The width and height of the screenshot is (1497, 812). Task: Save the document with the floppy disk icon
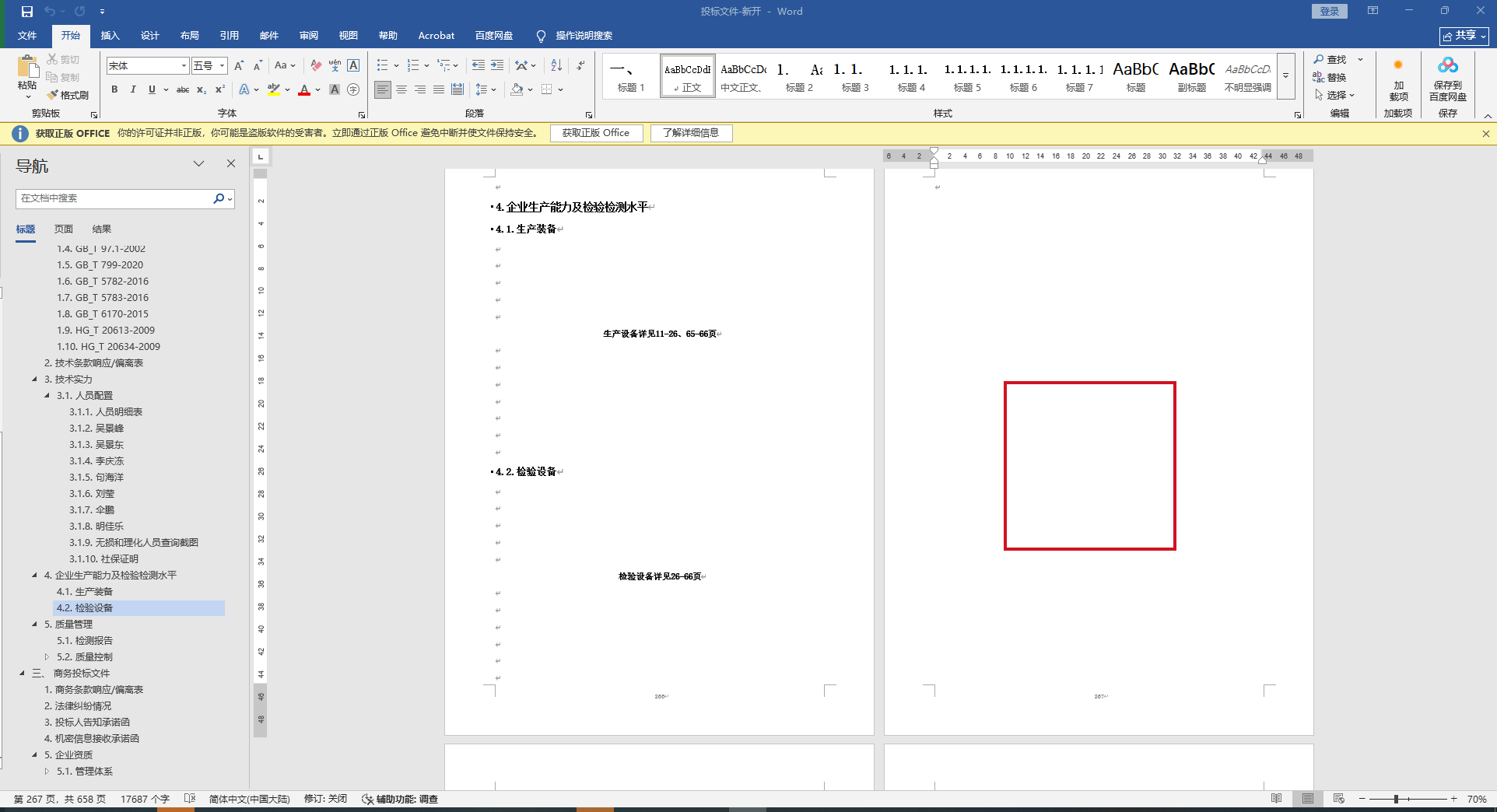click(x=27, y=12)
